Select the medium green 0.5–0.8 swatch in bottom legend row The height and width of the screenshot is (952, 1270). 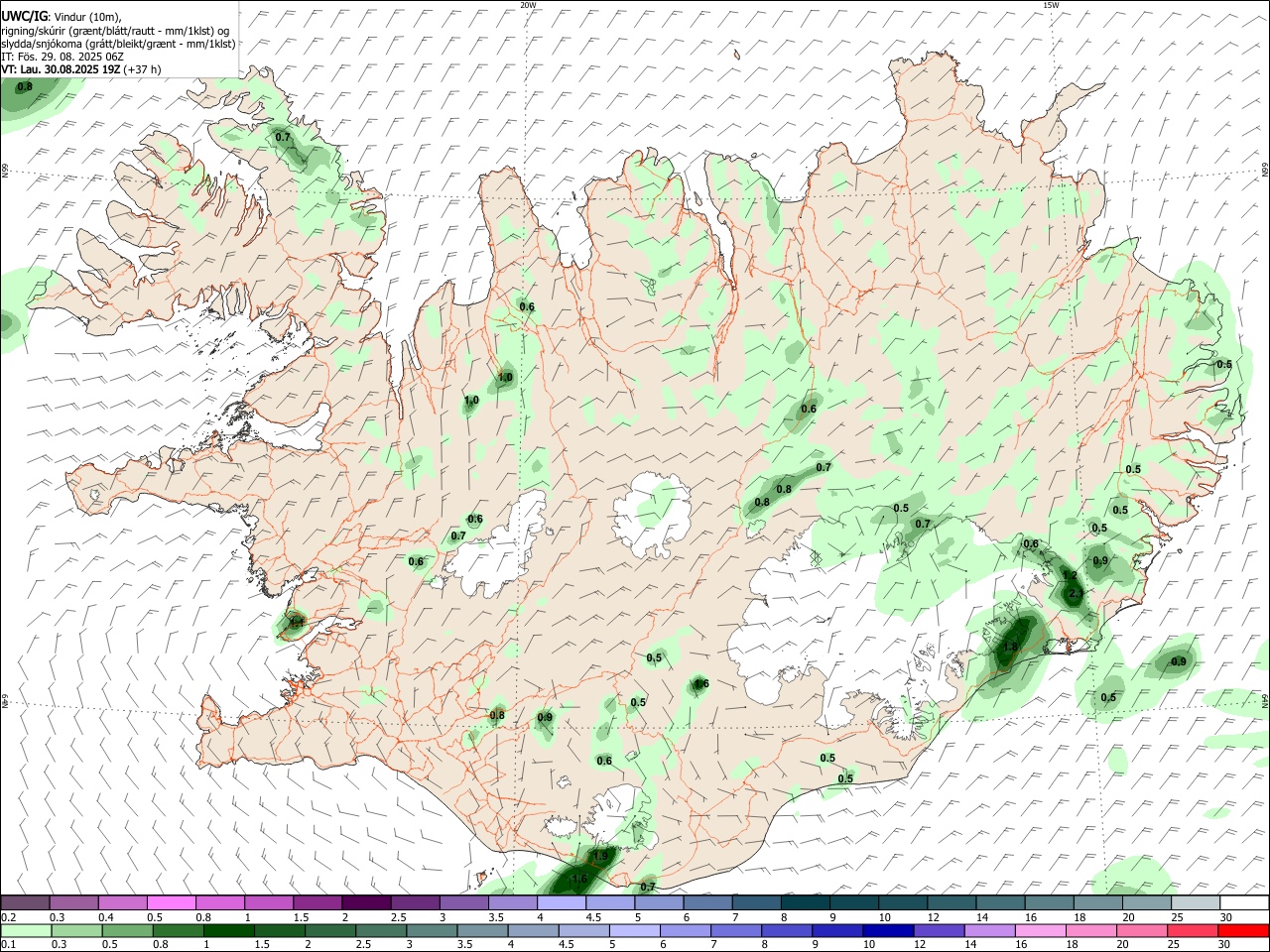coord(127,931)
